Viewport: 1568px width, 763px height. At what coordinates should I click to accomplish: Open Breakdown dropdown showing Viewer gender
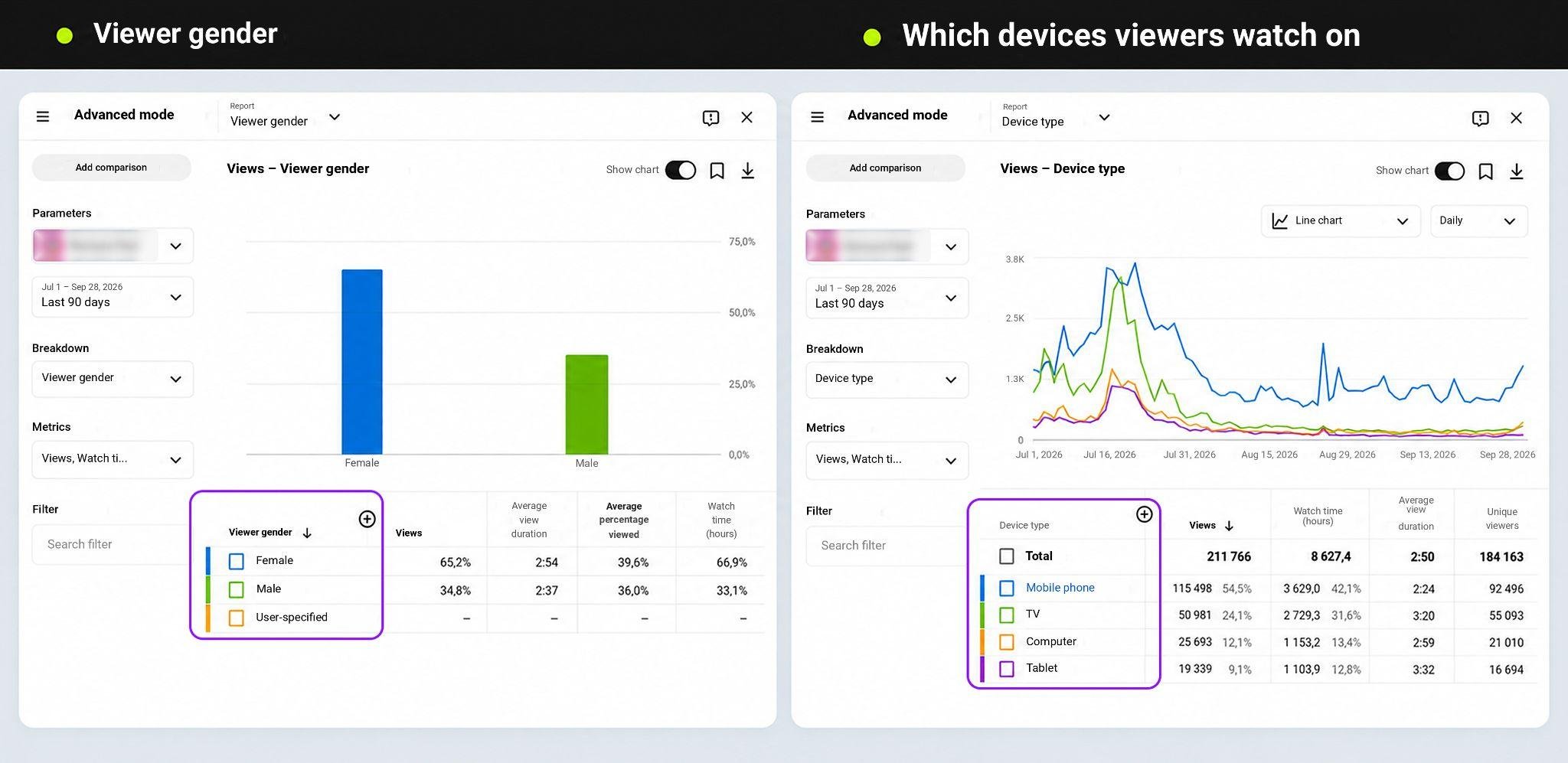pyautogui.click(x=113, y=379)
